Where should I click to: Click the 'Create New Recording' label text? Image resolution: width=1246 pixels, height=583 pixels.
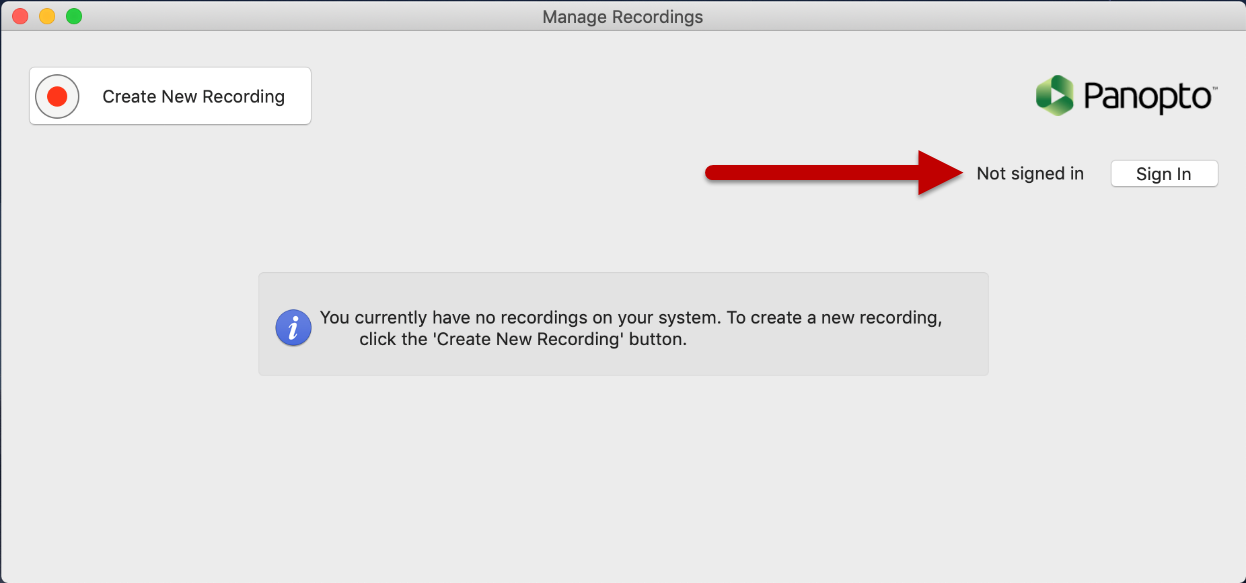point(194,97)
